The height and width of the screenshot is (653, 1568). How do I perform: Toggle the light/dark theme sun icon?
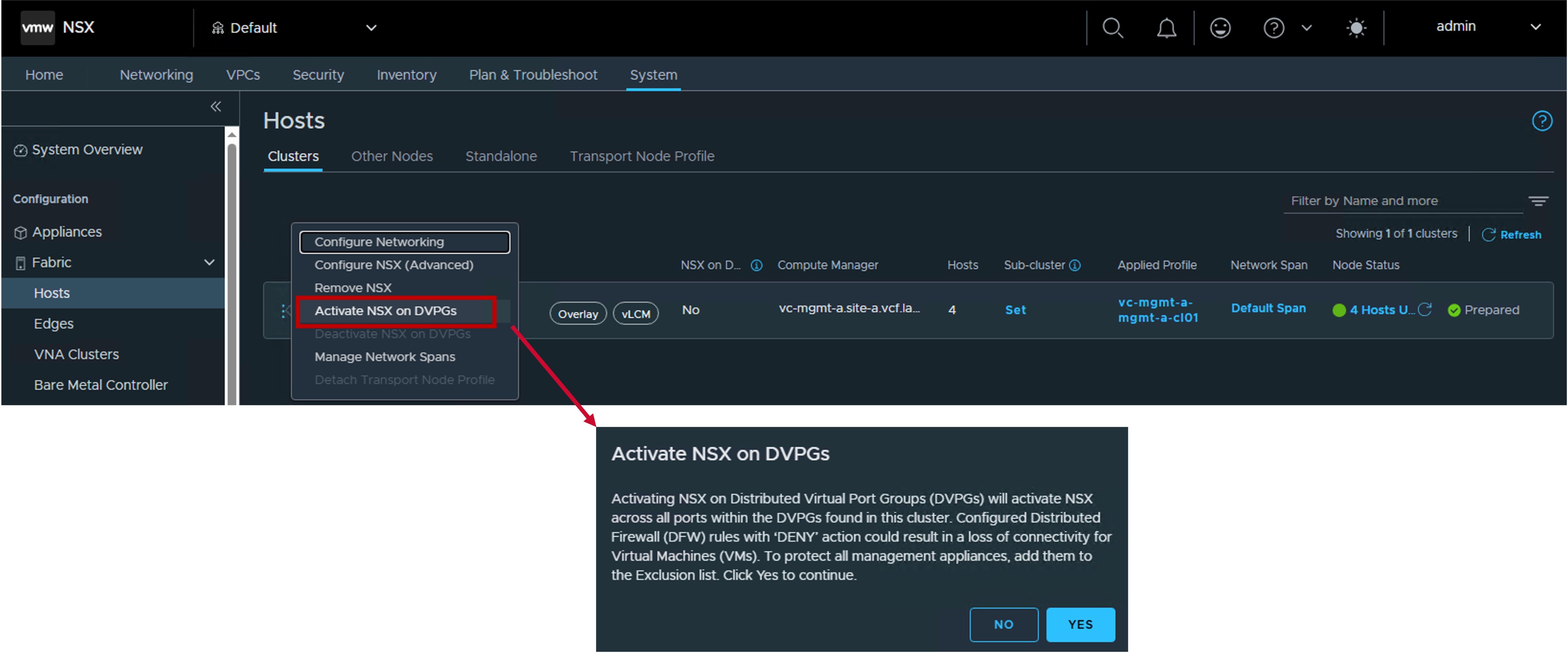[1356, 28]
